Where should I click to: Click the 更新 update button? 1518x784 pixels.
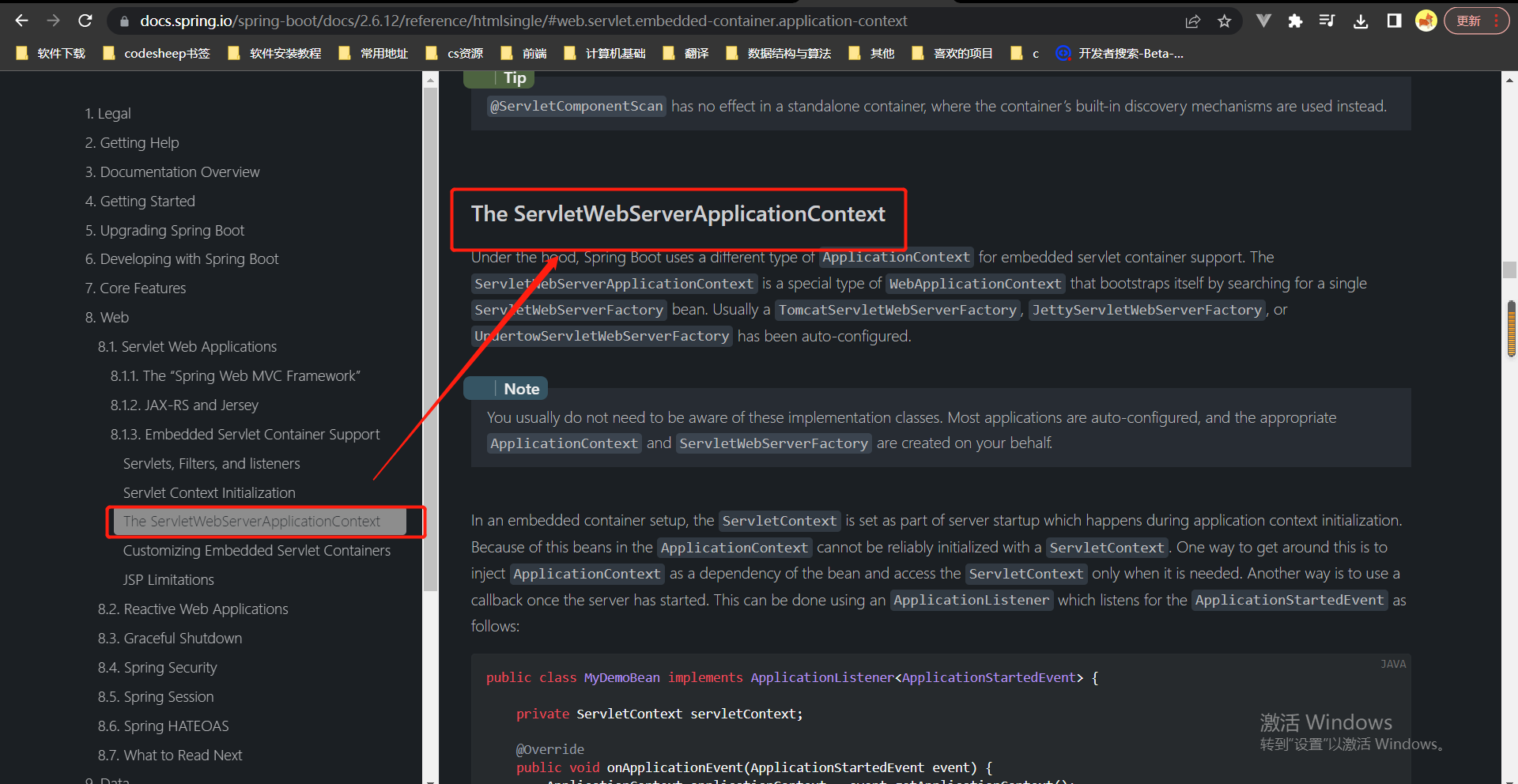(x=1477, y=21)
